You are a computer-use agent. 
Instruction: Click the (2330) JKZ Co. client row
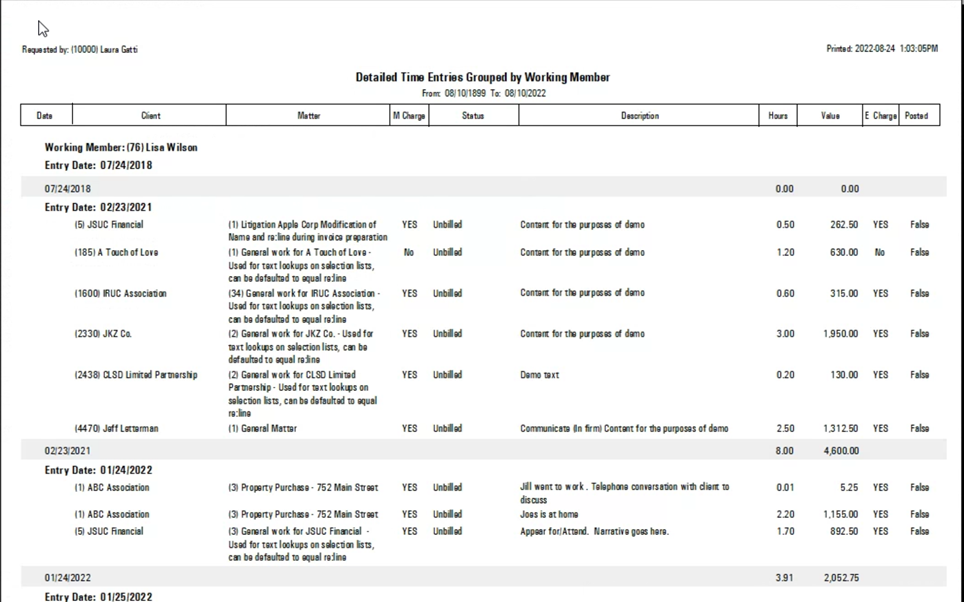[x=103, y=334]
